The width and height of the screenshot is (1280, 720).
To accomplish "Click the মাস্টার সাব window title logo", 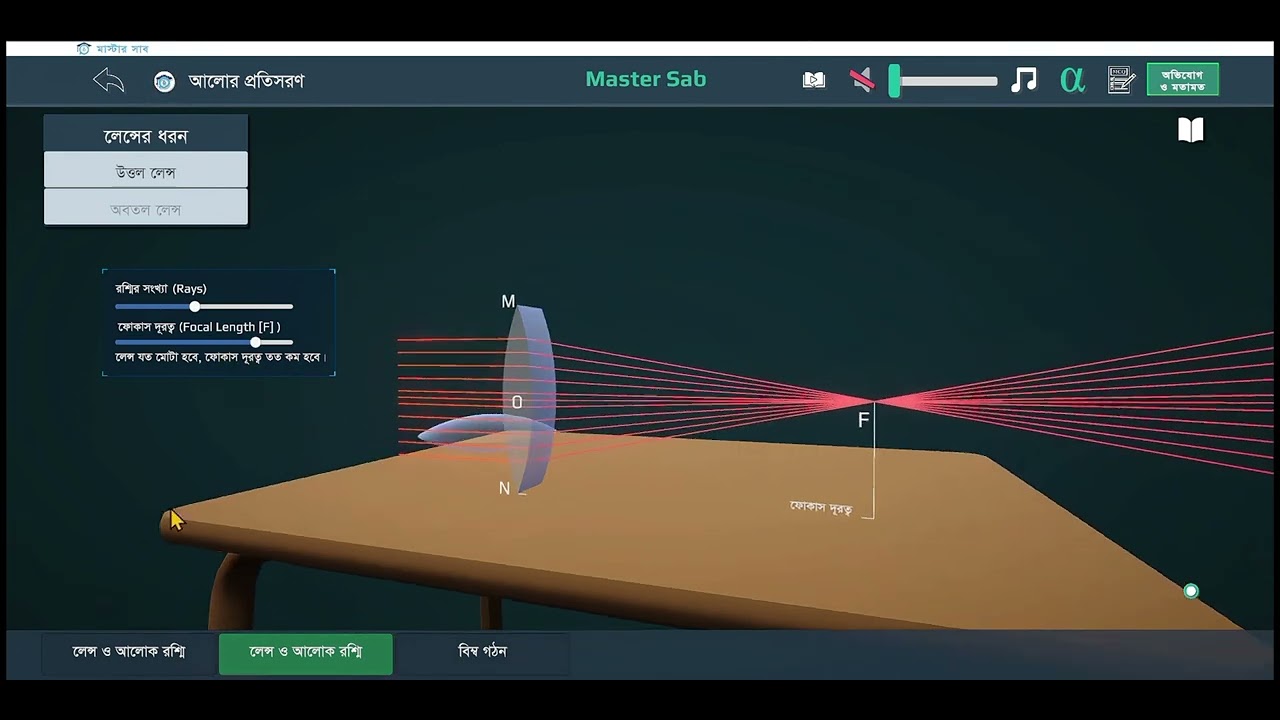I will [x=84, y=48].
